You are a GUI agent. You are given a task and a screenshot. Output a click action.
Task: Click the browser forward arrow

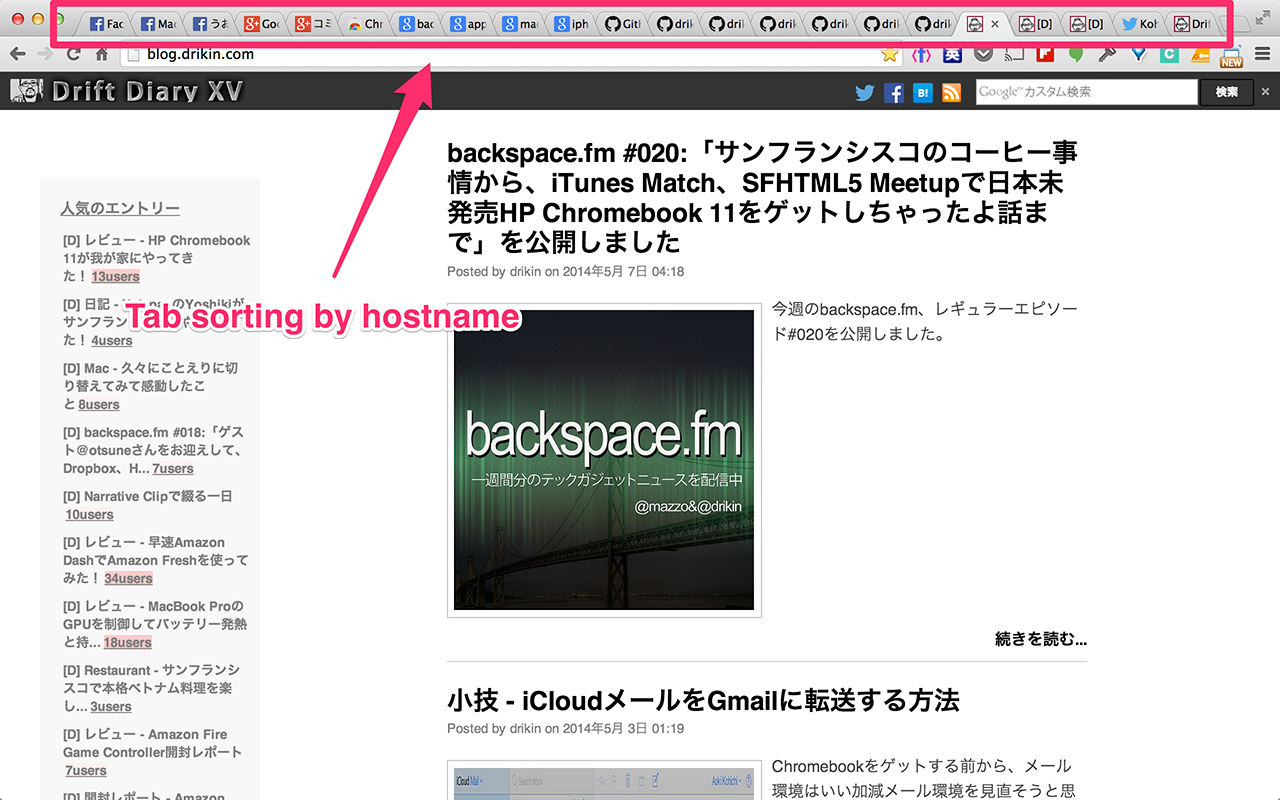click(x=45, y=54)
